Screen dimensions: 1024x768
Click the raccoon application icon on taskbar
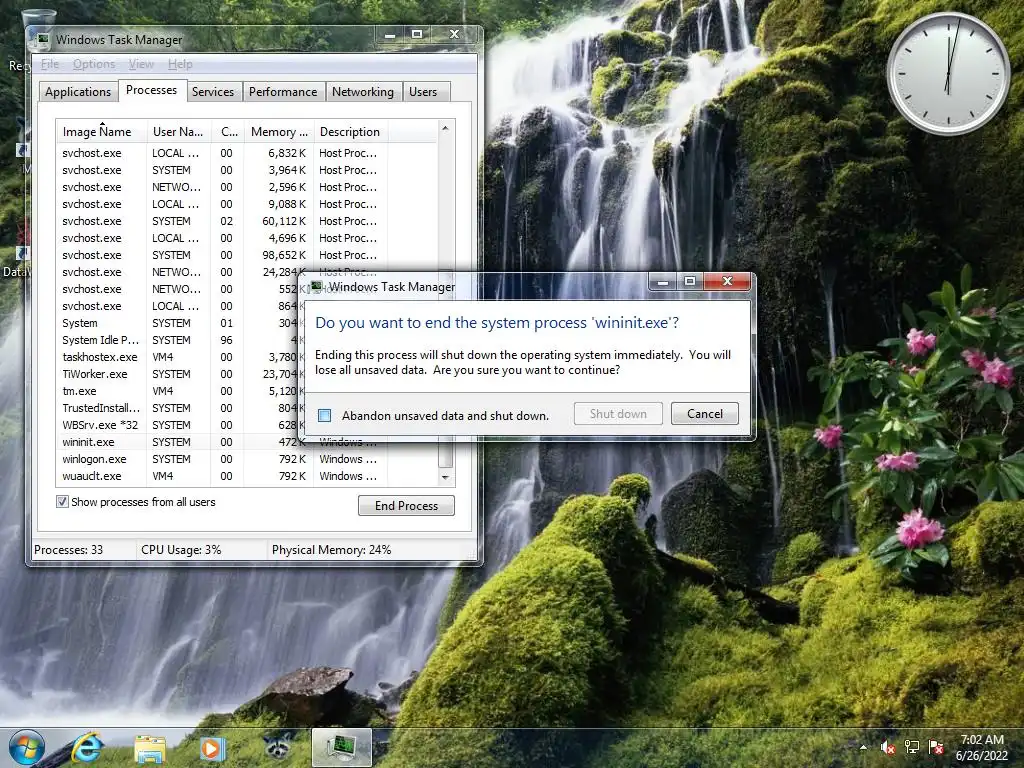(279, 747)
